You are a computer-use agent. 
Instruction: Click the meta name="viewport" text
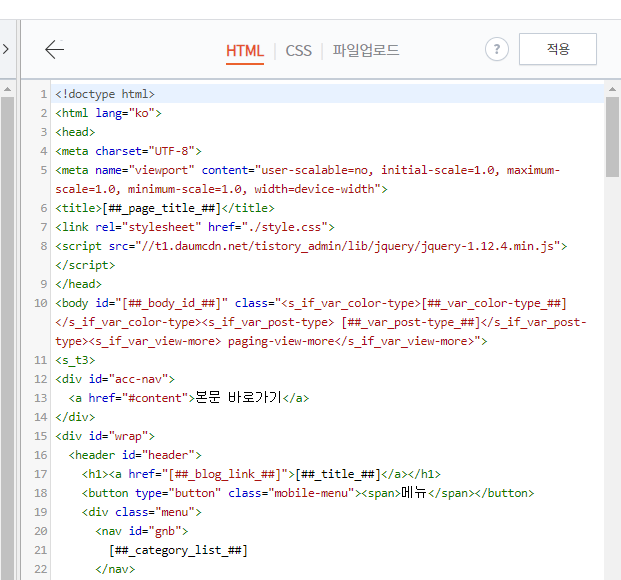[125, 170]
